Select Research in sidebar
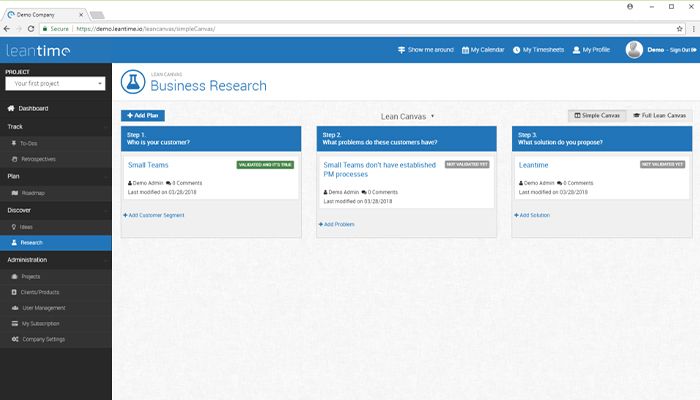Viewport: 700px width, 400px height. click(56, 243)
